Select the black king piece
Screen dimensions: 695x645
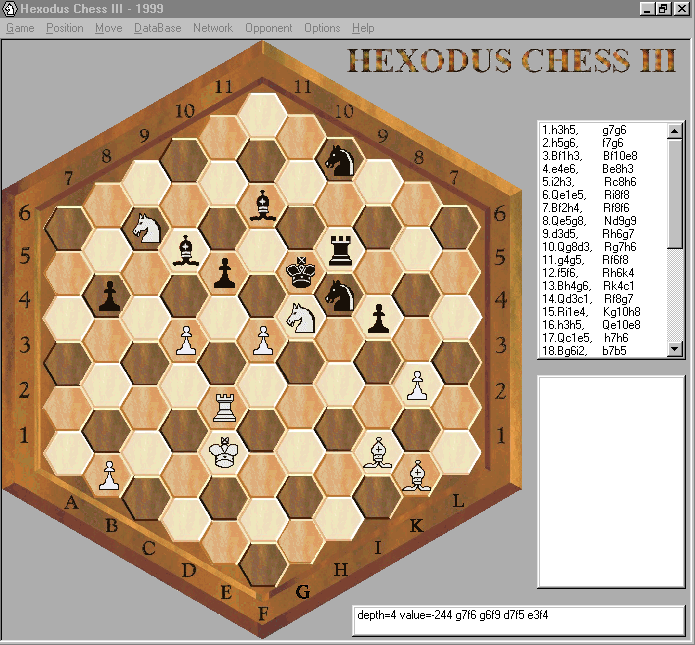[301, 272]
